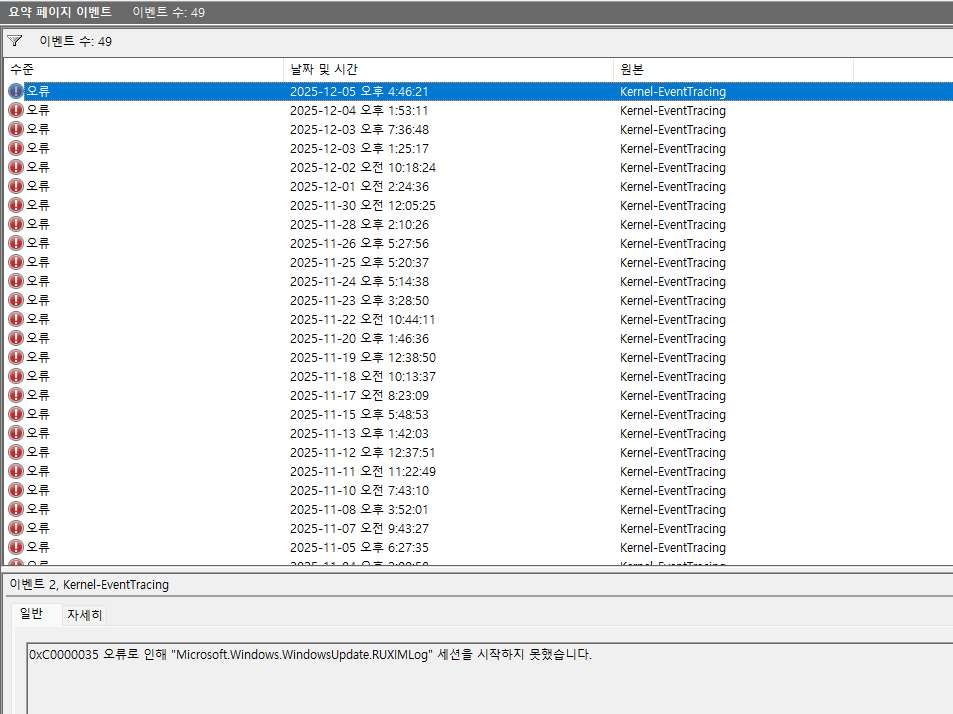Select the error icon on the 2025-12-02 row
953x714 pixels.
tap(15, 167)
